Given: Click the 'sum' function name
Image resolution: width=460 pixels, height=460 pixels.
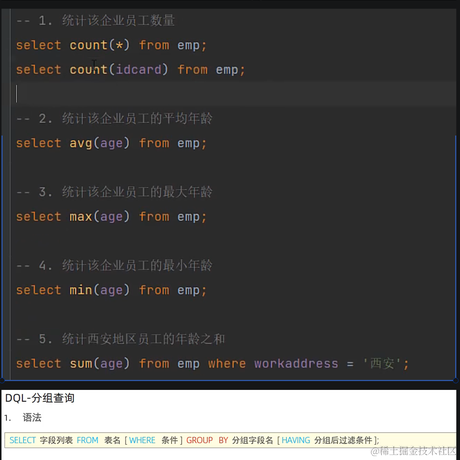Looking at the screenshot, I should pyautogui.click(x=81, y=363).
